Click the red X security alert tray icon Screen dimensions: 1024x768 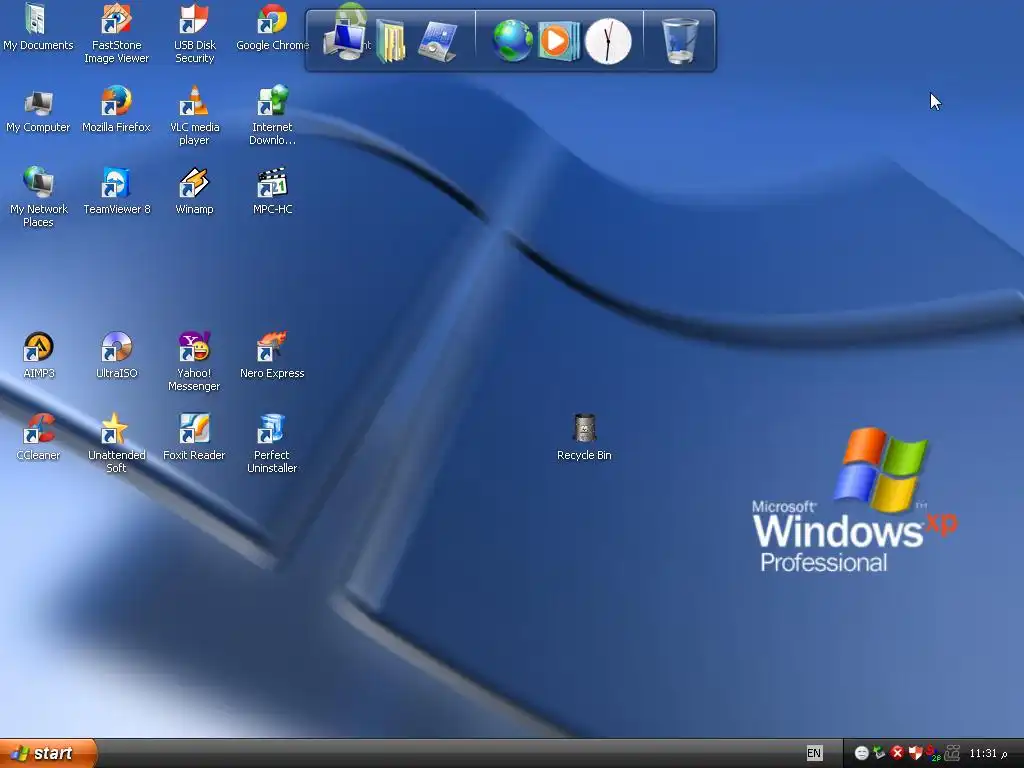click(x=897, y=753)
